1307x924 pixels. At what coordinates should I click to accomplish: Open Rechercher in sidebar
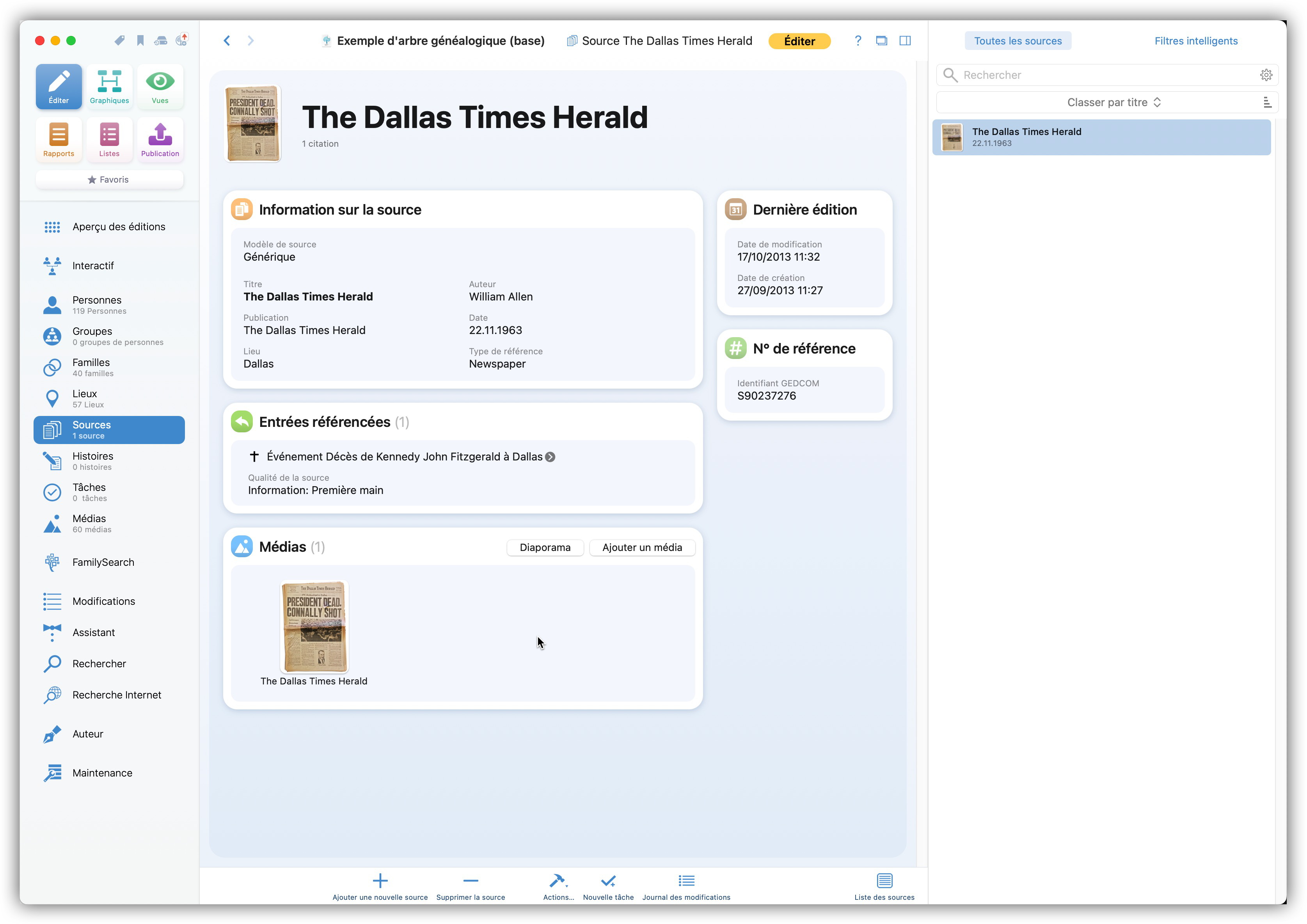(x=109, y=664)
